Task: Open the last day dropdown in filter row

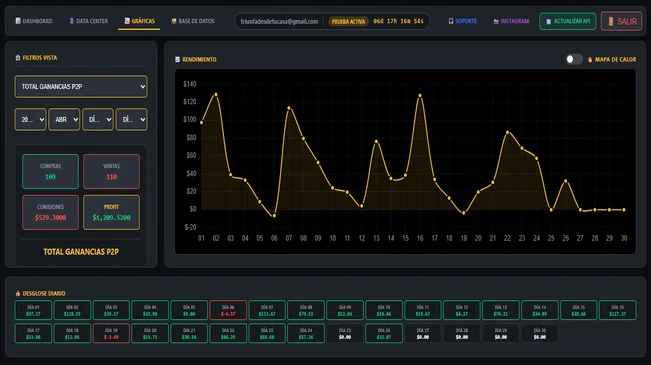Action: click(131, 120)
